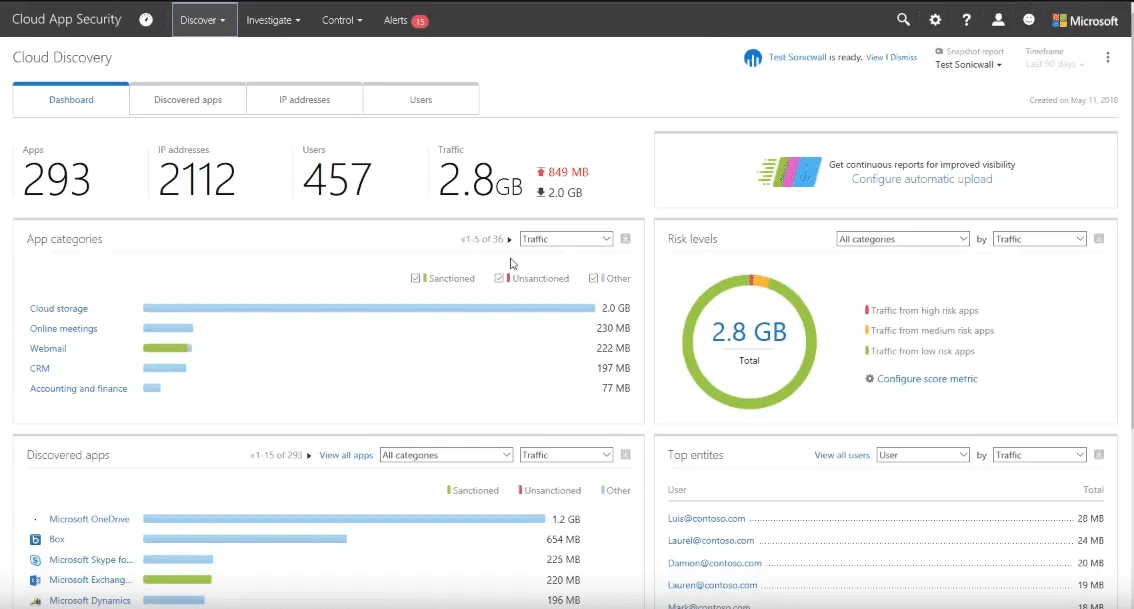Open CRM category

click(40, 368)
